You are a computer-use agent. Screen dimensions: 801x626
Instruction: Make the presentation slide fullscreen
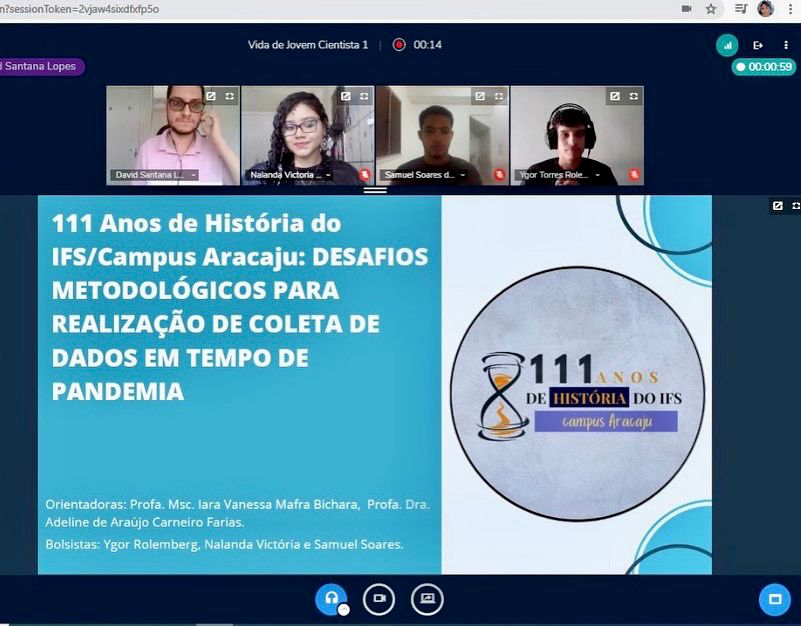pos(796,205)
